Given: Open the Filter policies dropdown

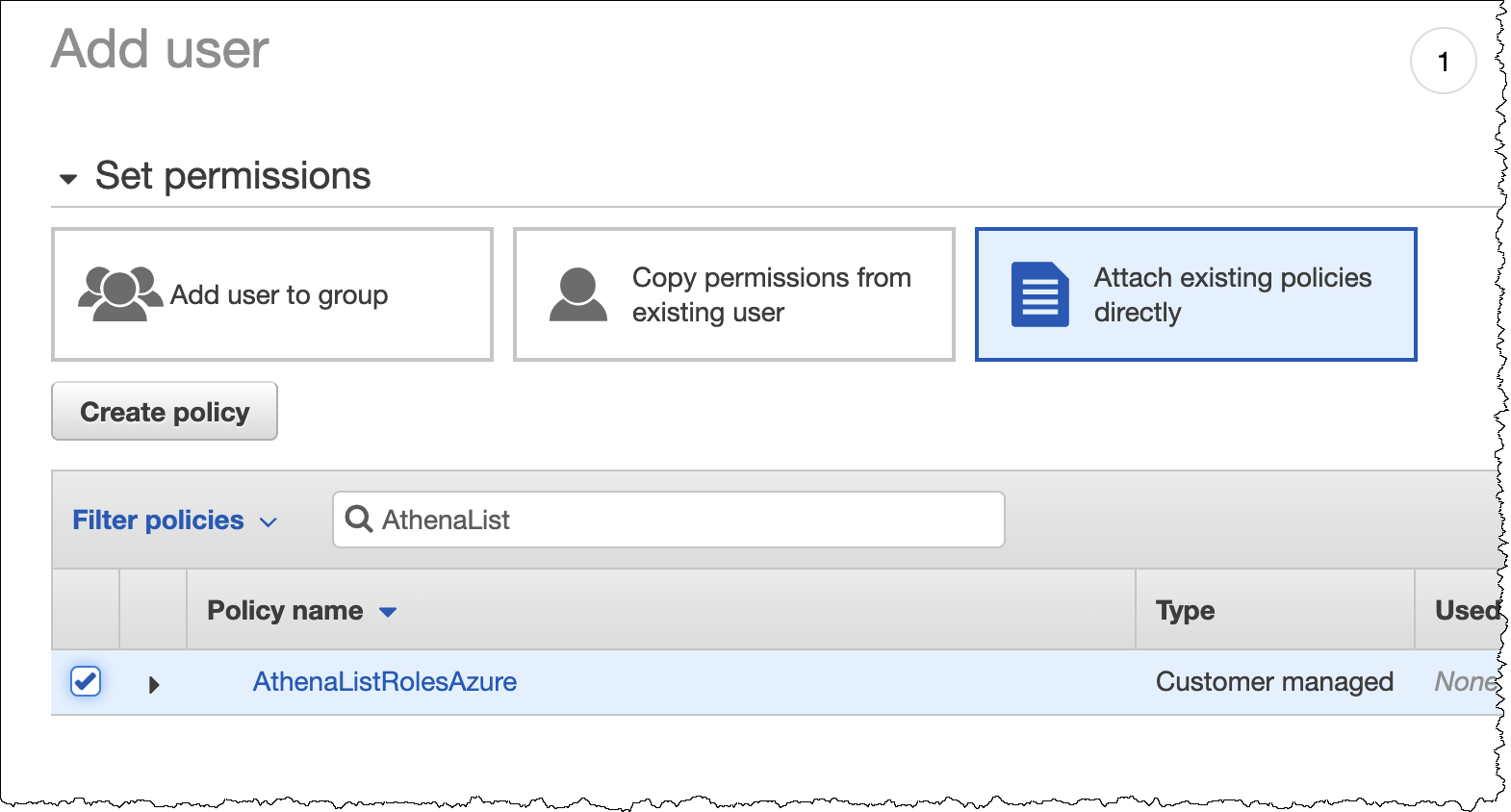Looking at the screenshot, I should point(174,520).
